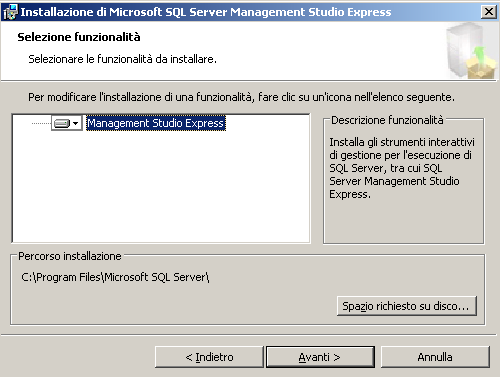Close the installer window with X
Viewport: 500px width, 377px height.
tap(489, 12)
